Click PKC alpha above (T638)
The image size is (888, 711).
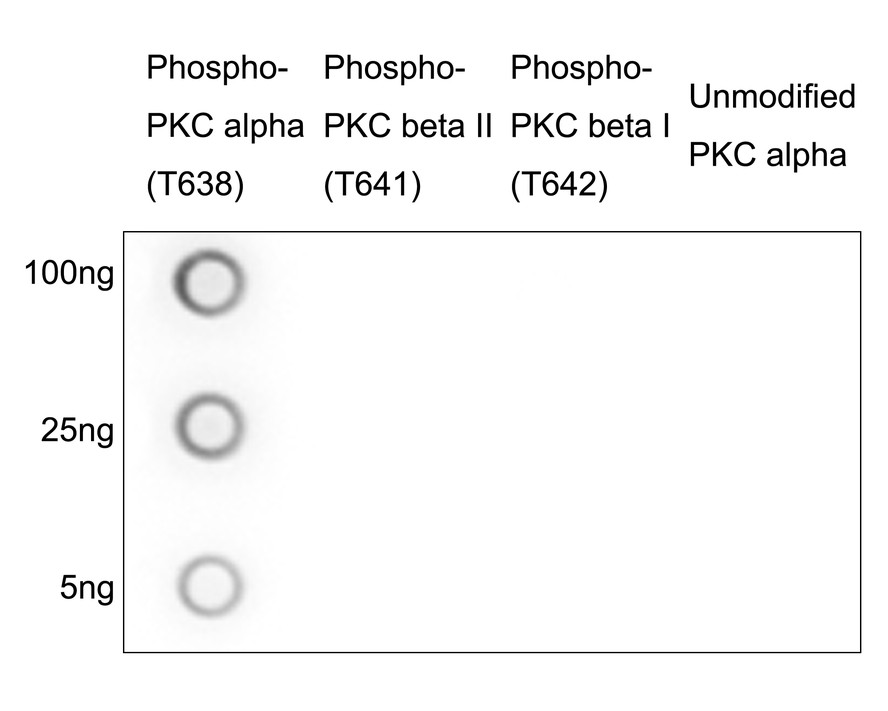pyautogui.click(x=225, y=128)
